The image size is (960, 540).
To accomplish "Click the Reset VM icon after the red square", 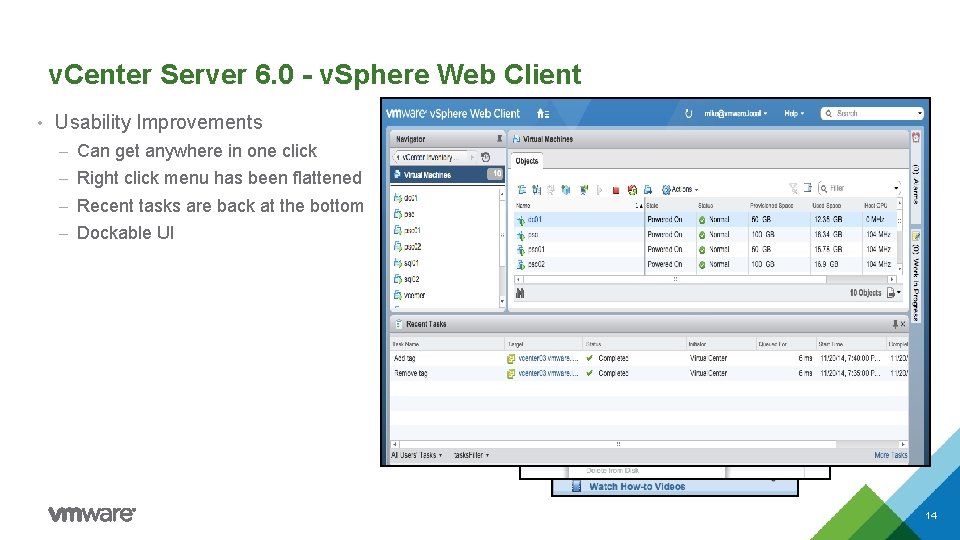I will 632,190.
